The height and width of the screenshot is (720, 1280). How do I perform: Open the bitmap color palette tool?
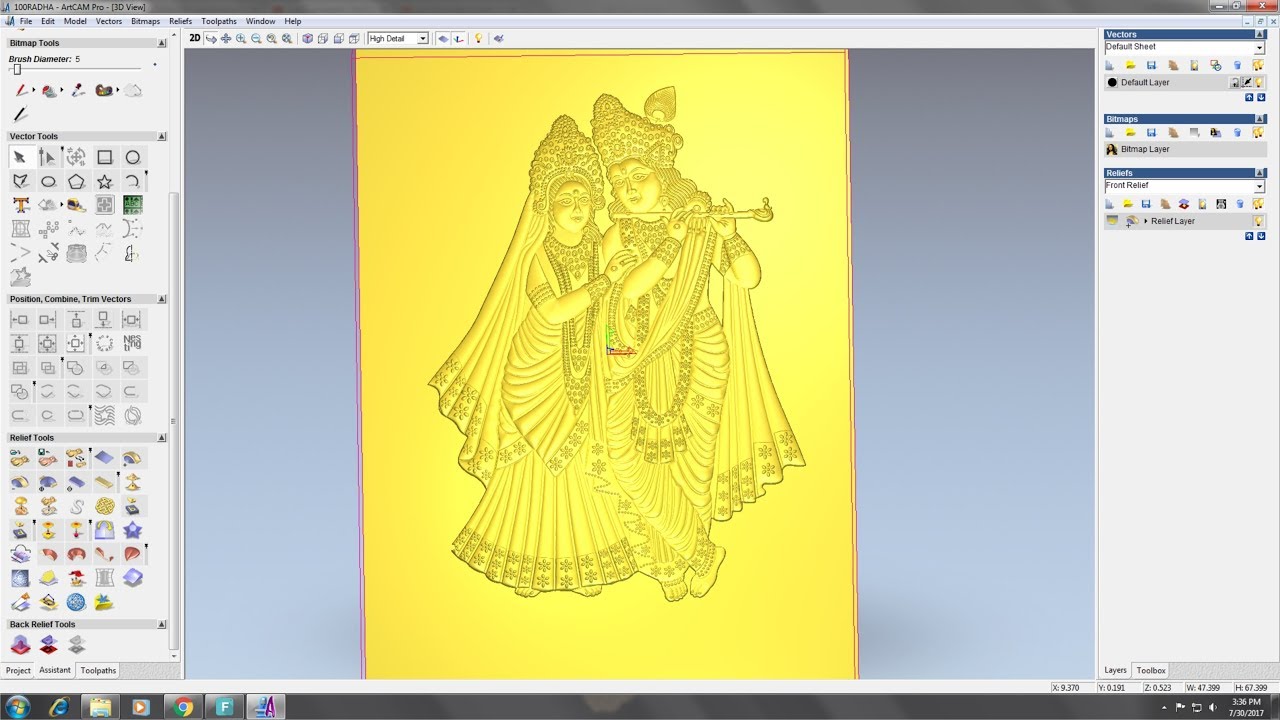104,91
